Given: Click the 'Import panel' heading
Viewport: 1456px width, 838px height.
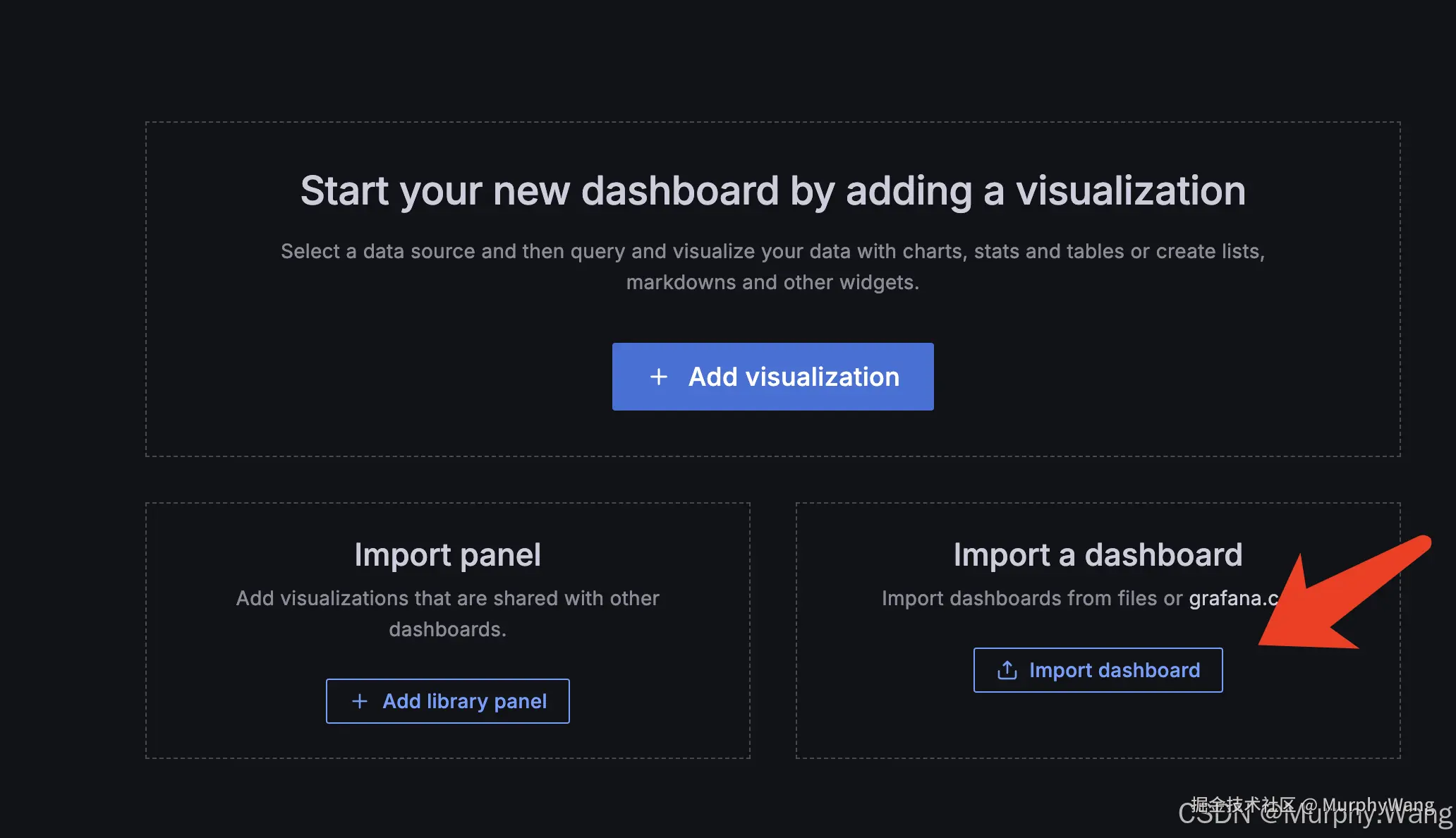Looking at the screenshot, I should (x=447, y=554).
